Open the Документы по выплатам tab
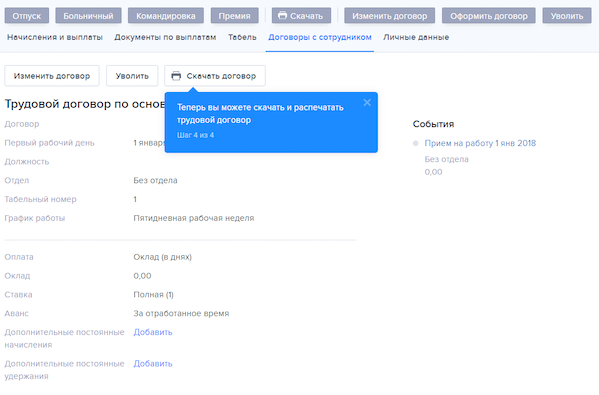599x395 pixels. (x=165, y=37)
